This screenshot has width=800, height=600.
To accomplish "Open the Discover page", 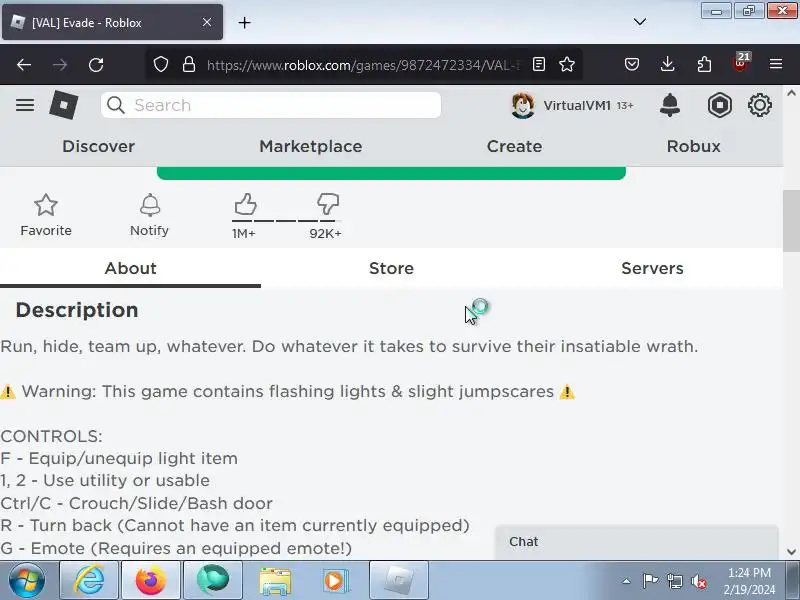I will point(98,146).
